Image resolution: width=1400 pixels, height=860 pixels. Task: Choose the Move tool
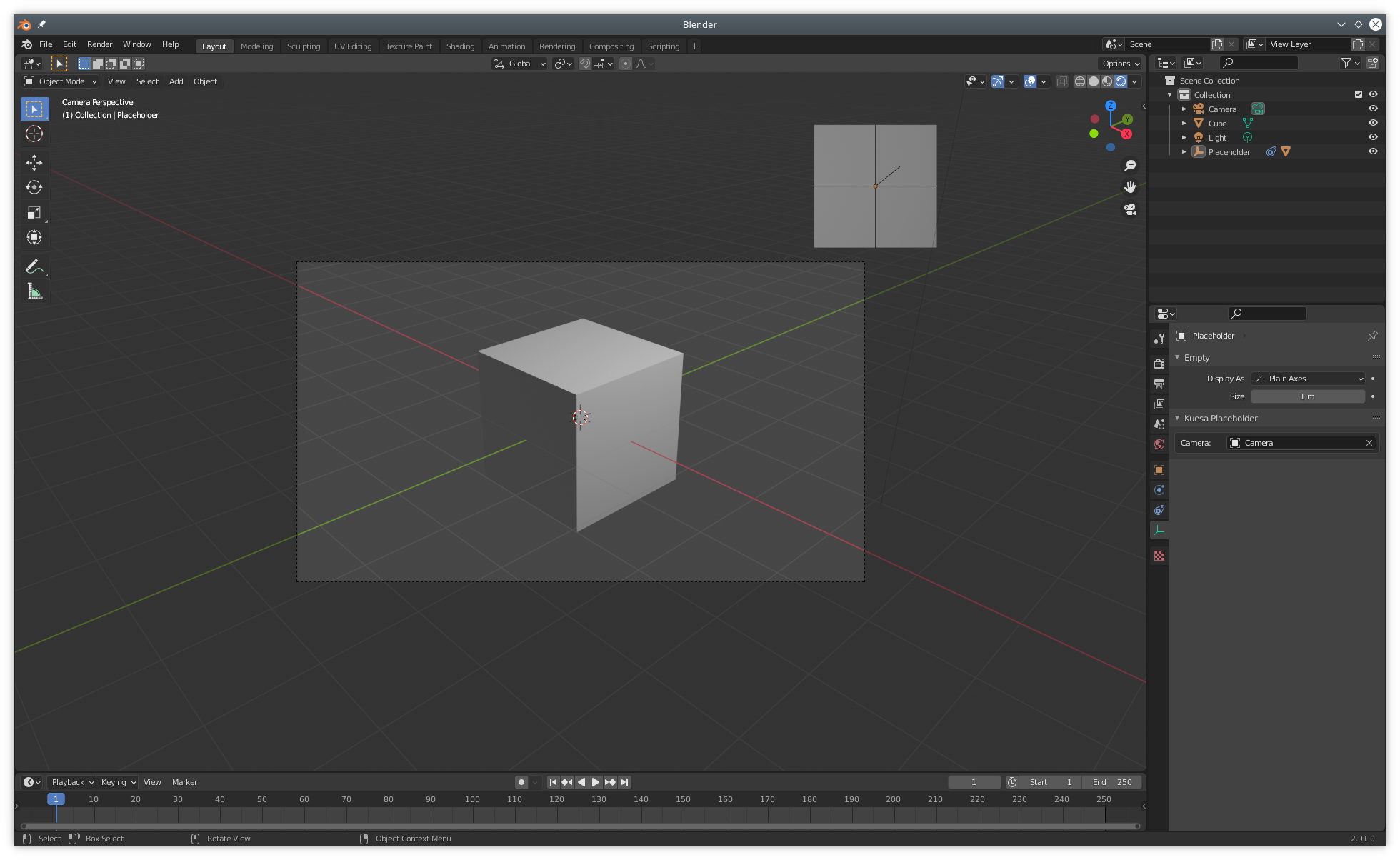(x=34, y=163)
